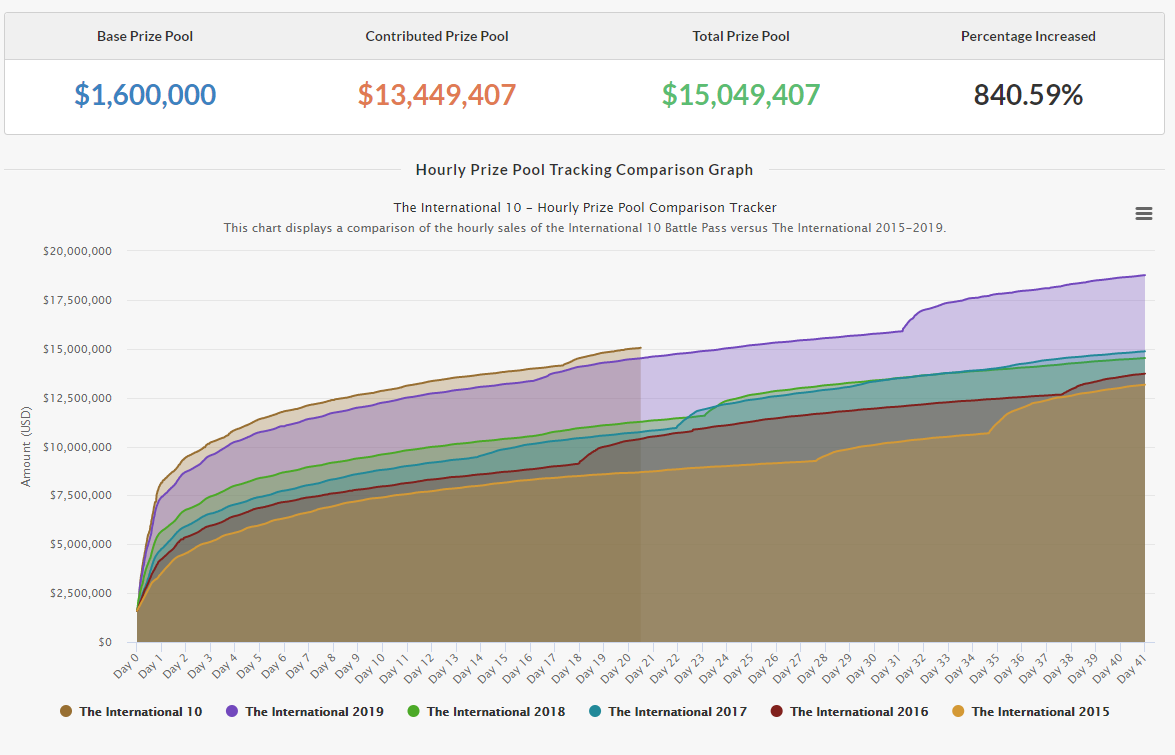Click the Contributed Prize Pool amount $13,449,407
Screen dimensions: 1175x755
point(437,95)
